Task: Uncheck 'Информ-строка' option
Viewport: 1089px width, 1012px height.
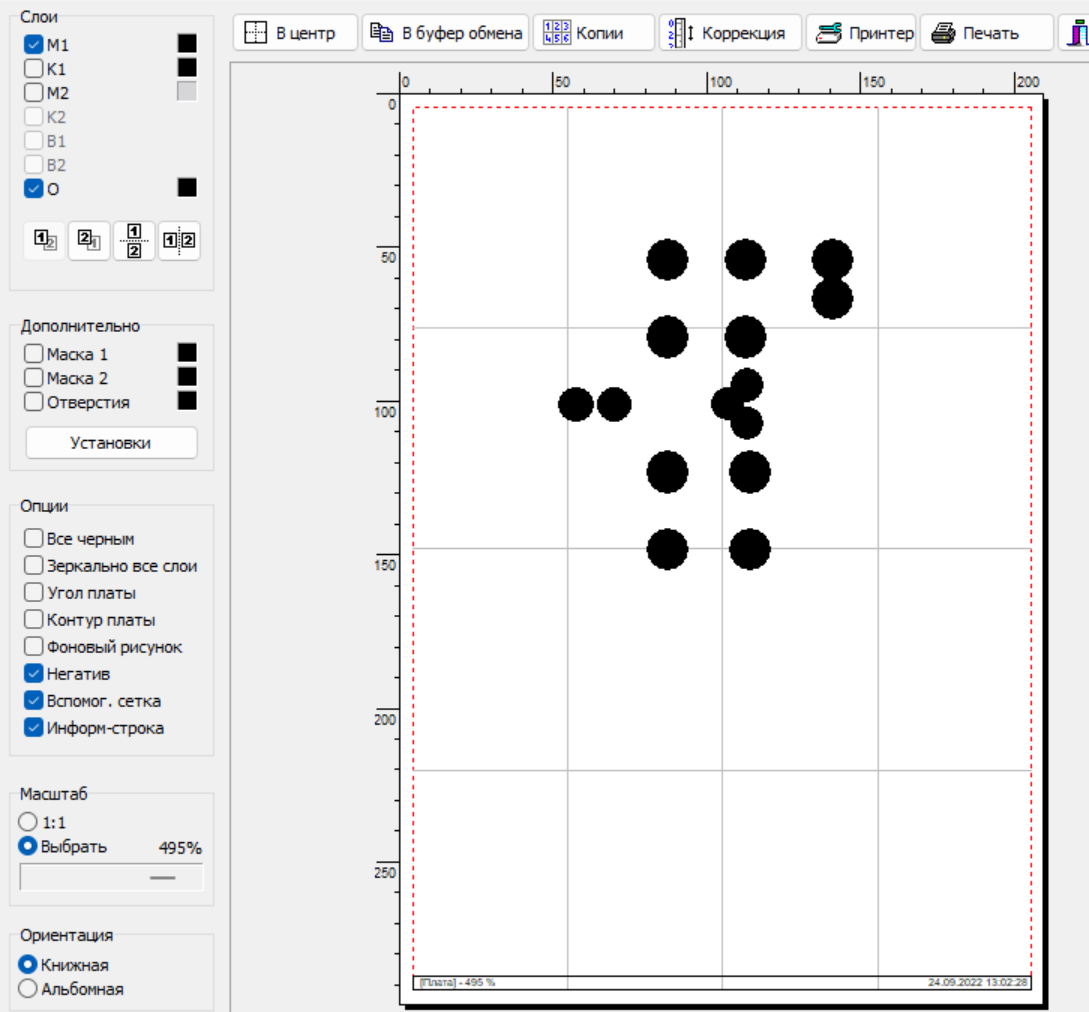Action: point(33,727)
